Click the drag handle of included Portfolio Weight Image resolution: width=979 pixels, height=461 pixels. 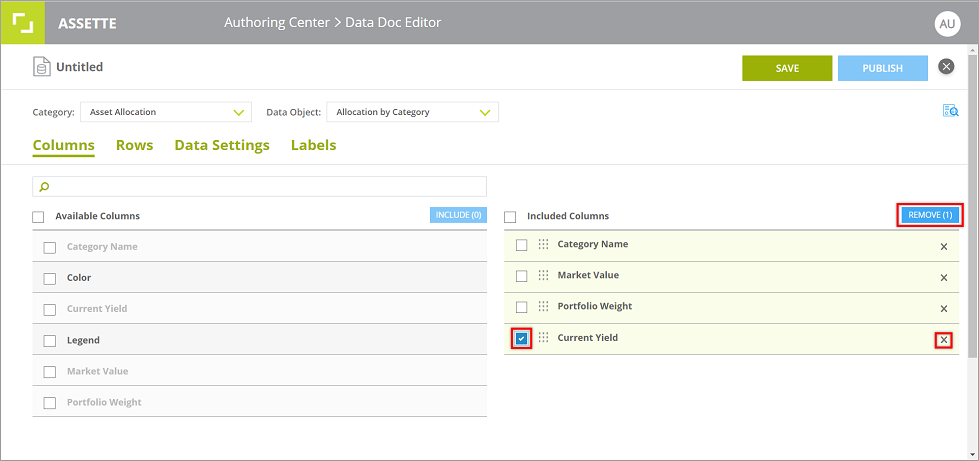coord(543,307)
